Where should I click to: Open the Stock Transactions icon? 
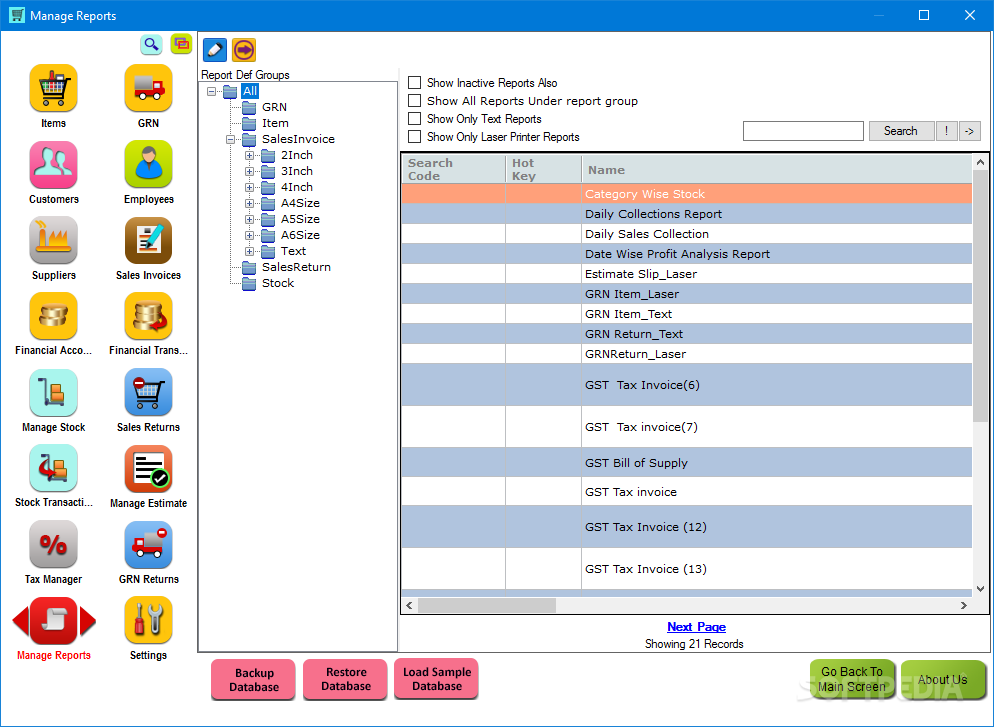pos(53,468)
